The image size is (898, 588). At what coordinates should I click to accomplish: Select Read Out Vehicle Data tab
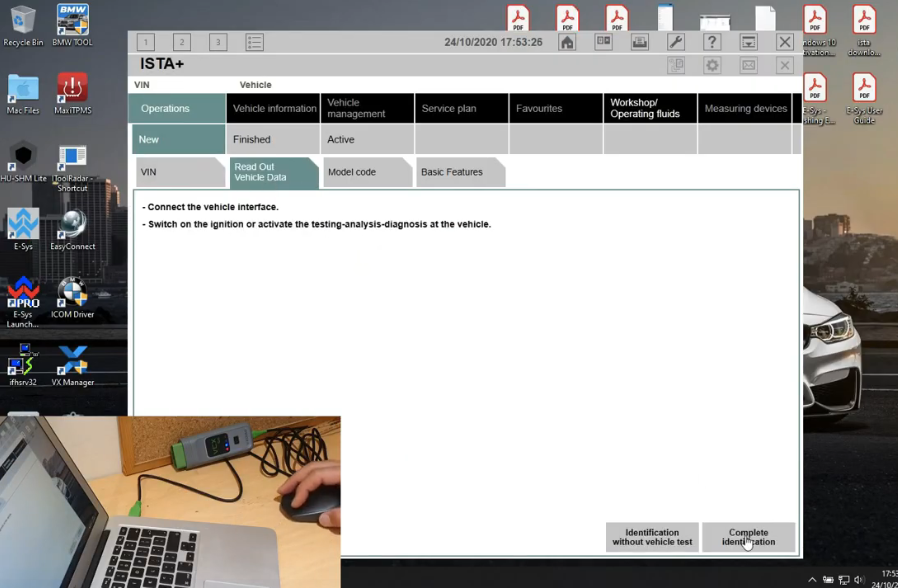[x=274, y=172]
